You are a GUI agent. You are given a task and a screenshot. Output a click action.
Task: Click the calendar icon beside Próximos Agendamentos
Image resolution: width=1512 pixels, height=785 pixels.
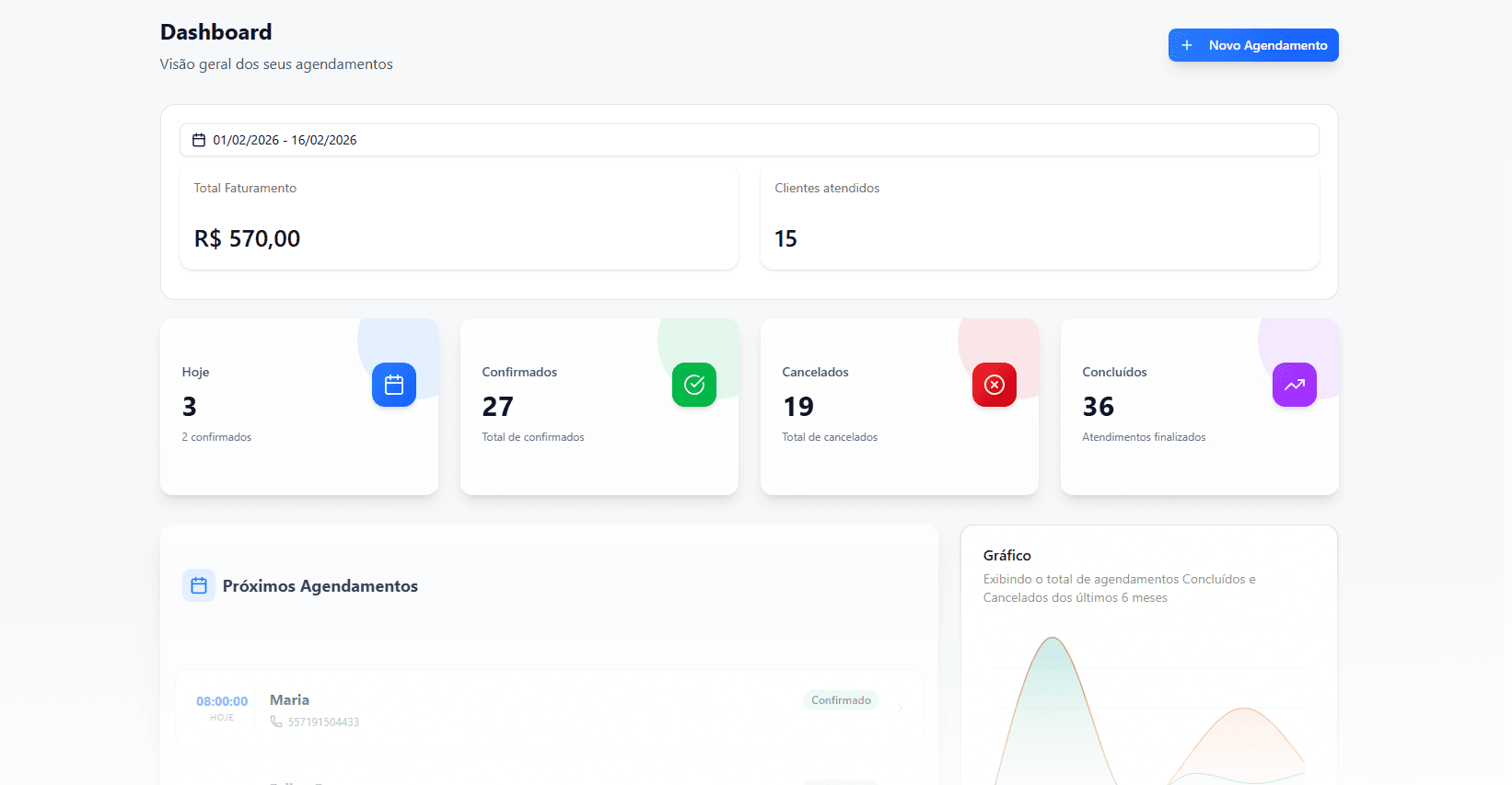point(199,585)
